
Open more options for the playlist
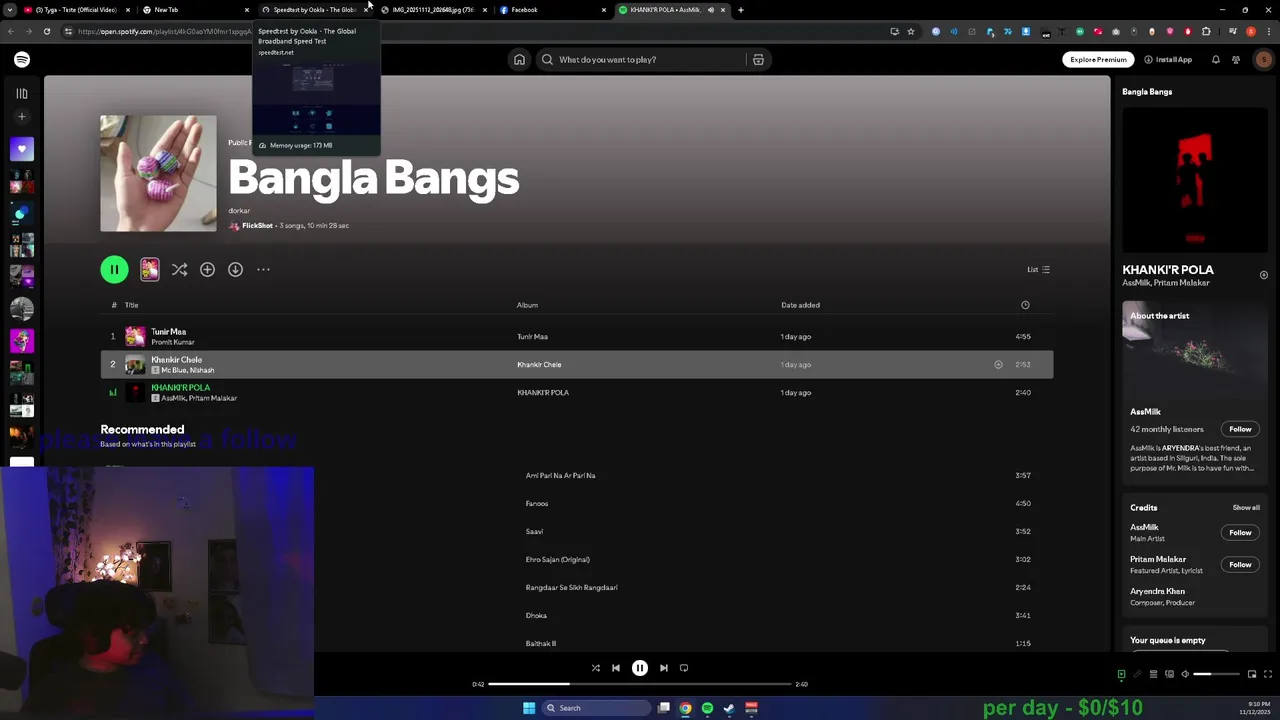point(263,269)
